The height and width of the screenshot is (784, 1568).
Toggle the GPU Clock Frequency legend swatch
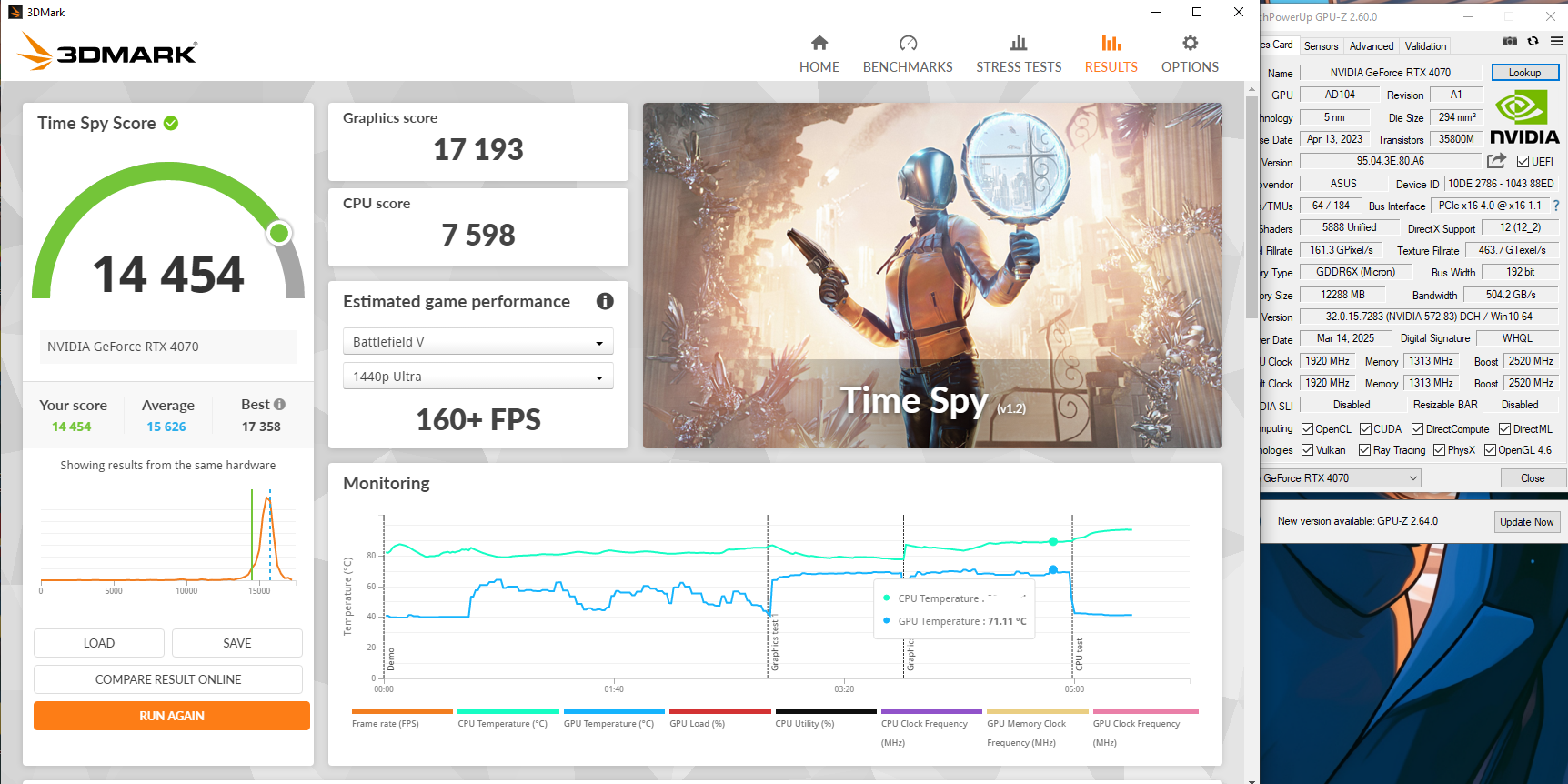(x=1145, y=712)
